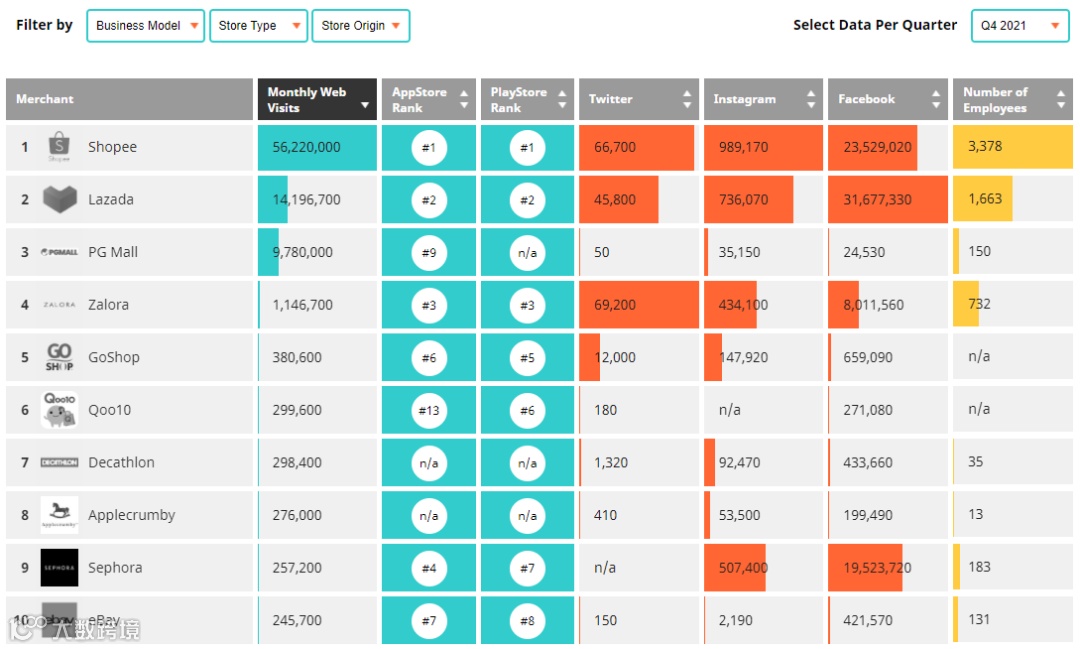Change the Q4 2021 quarter selector
The image size is (1080, 649).
click(1020, 26)
